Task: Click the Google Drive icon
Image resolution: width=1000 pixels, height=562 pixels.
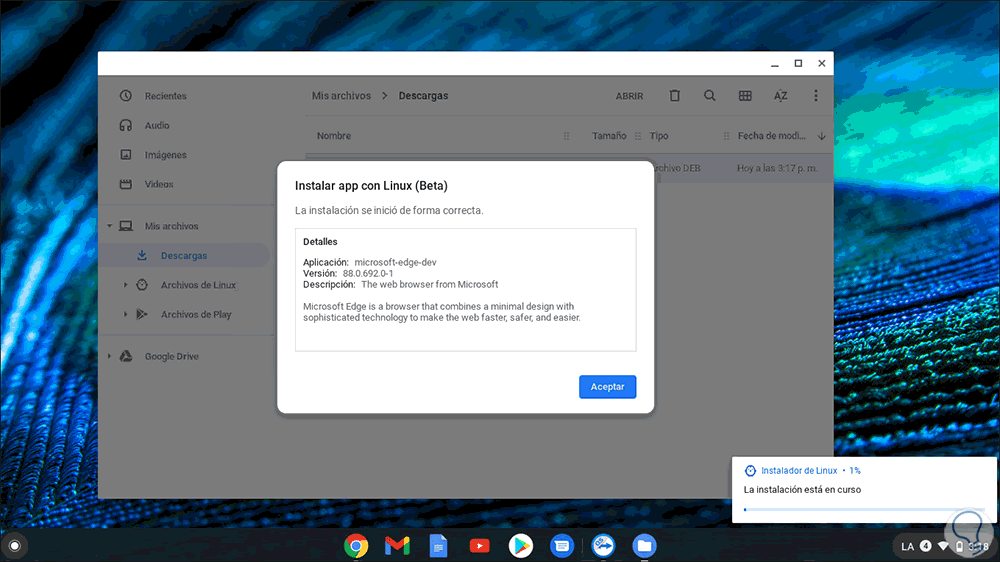Action: pos(126,356)
